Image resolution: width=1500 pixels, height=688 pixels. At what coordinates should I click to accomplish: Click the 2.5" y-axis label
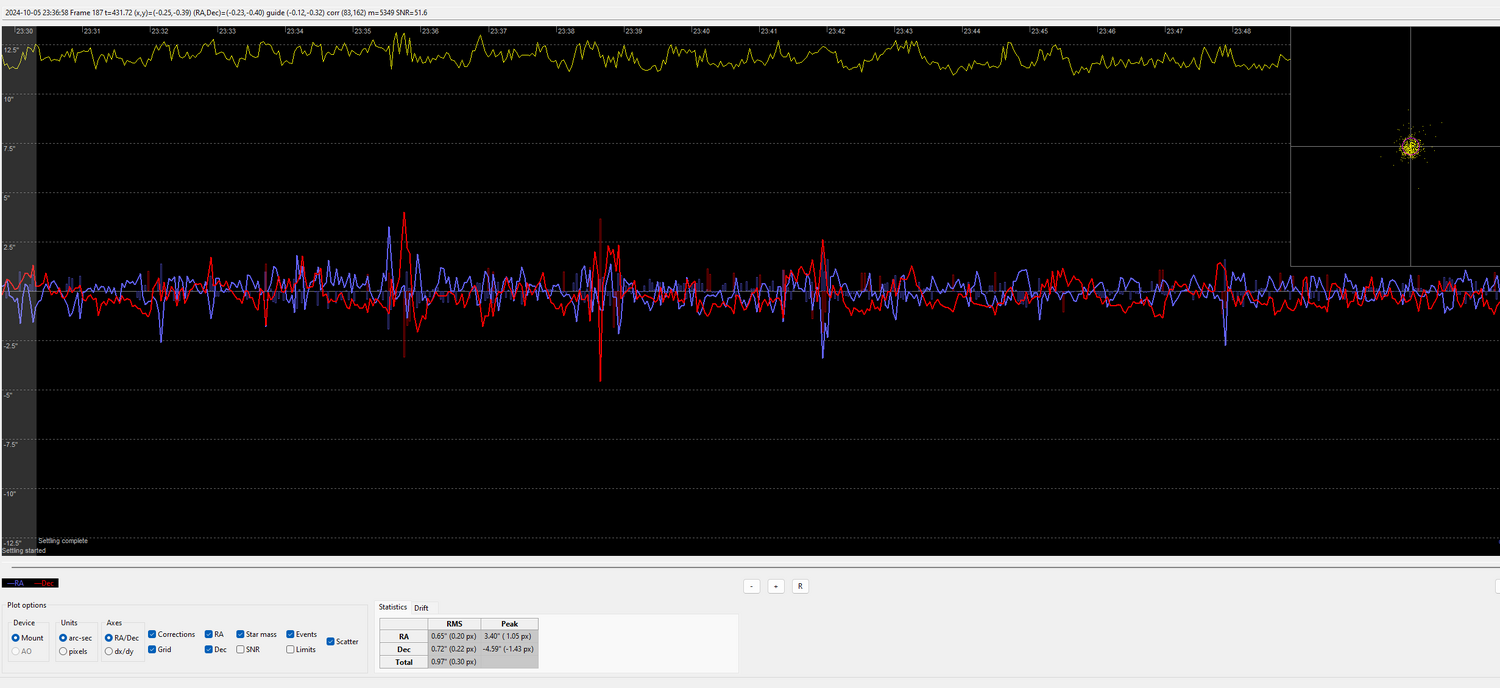10,246
